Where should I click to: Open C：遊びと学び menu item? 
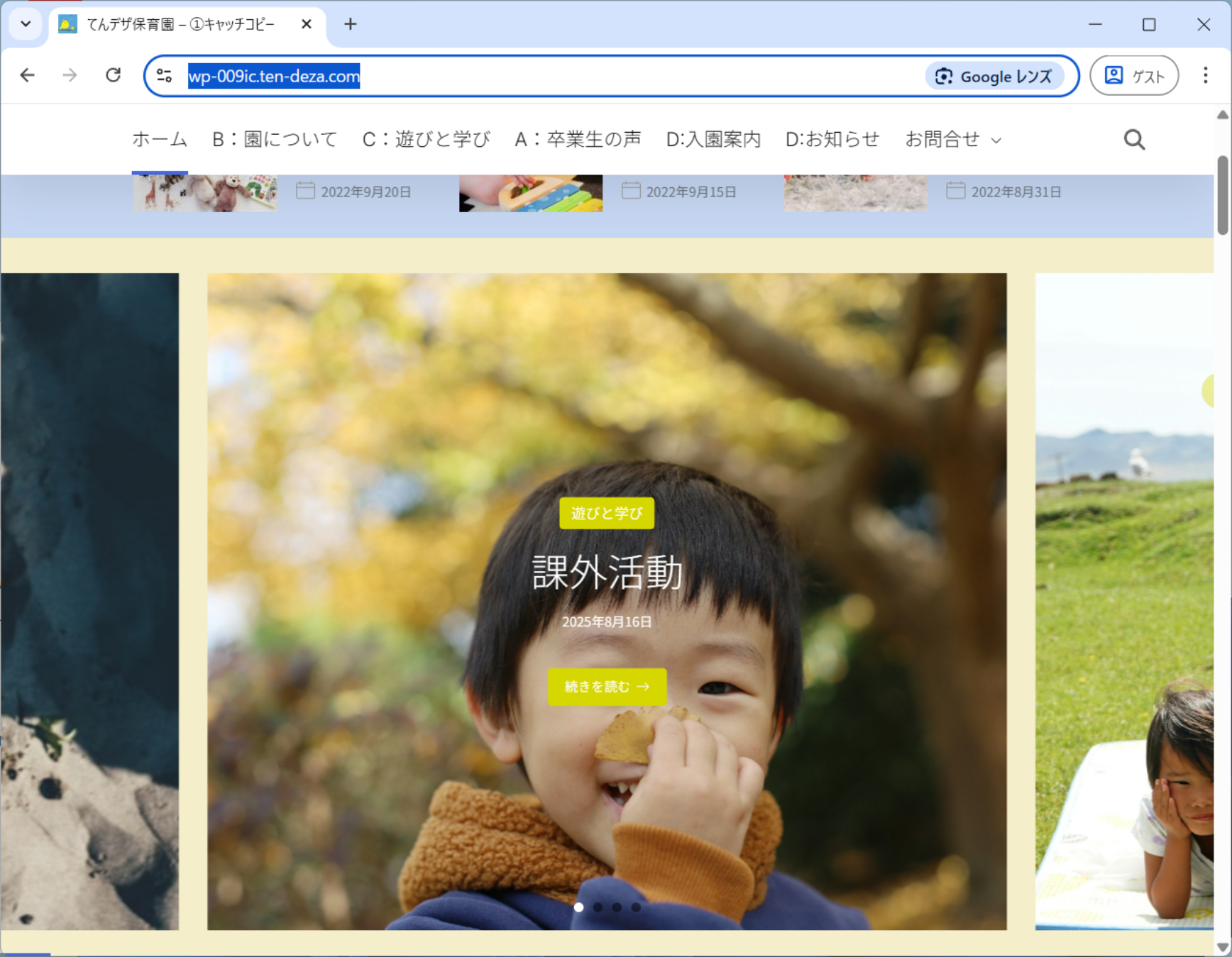pyautogui.click(x=426, y=140)
